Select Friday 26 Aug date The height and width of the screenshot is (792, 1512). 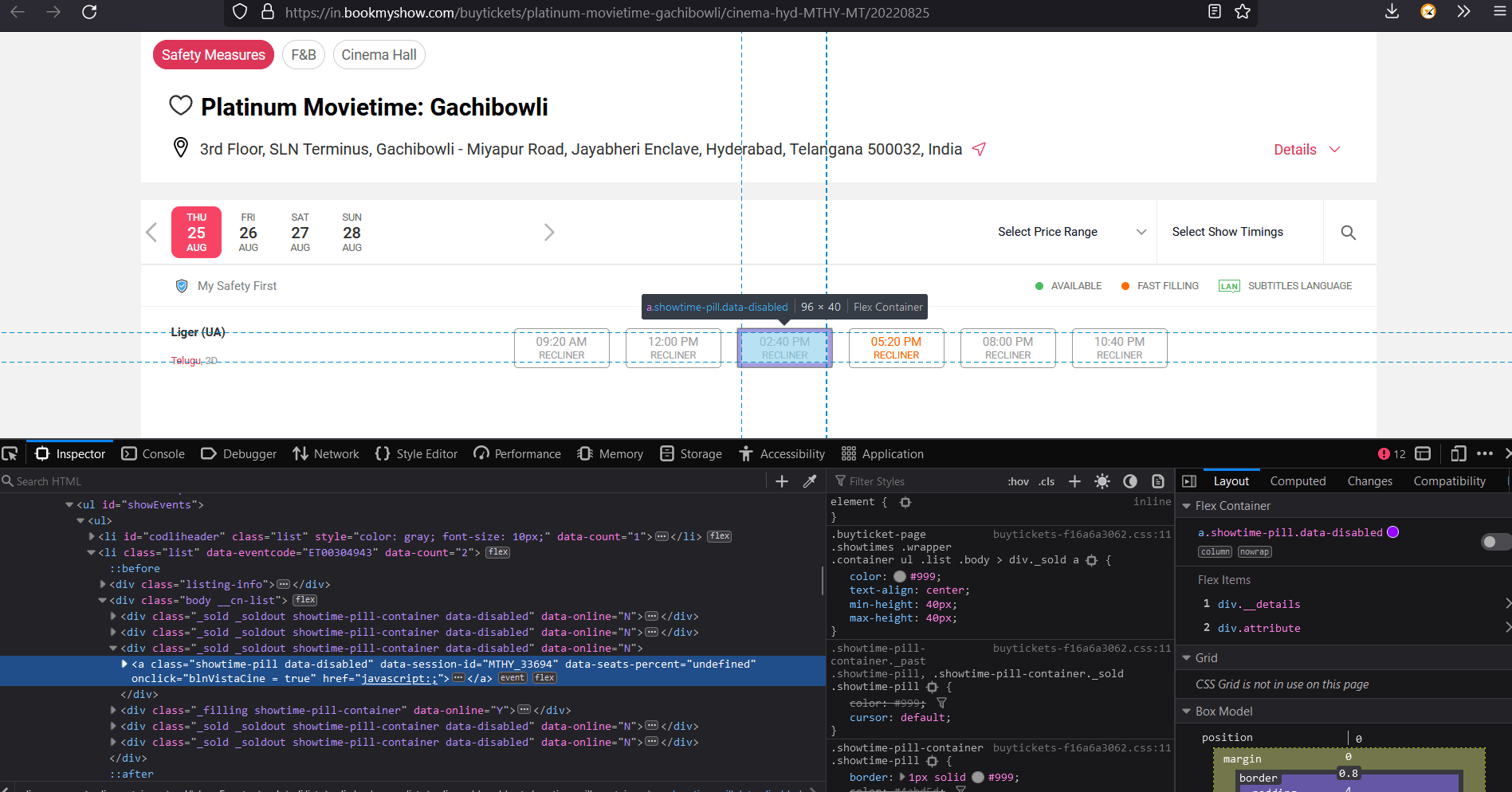[x=249, y=232]
